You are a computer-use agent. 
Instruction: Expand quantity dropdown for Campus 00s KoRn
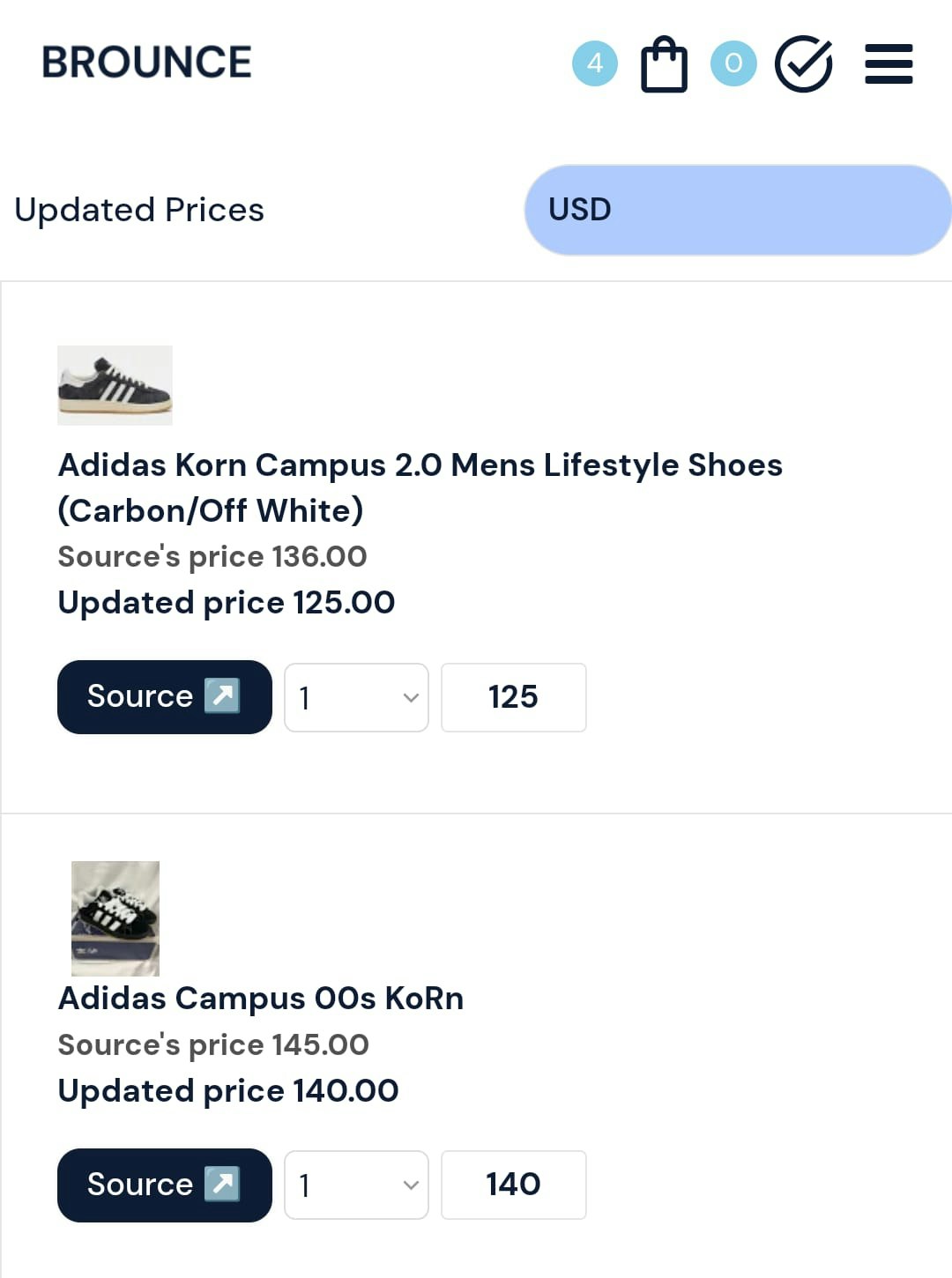[x=356, y=1185]
